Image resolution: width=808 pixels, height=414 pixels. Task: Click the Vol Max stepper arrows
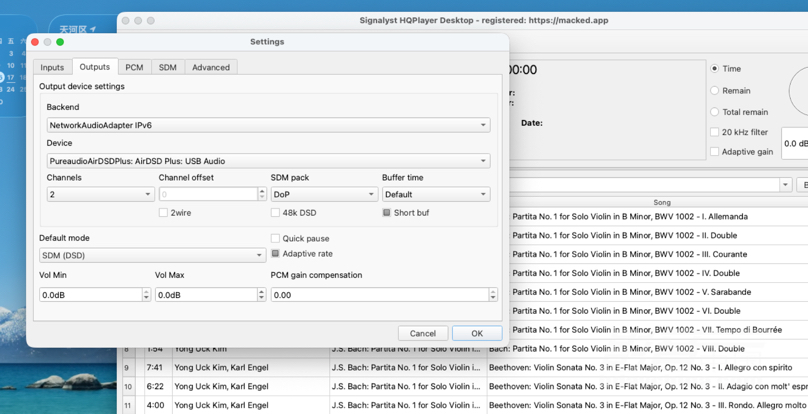tap(262, 295)
